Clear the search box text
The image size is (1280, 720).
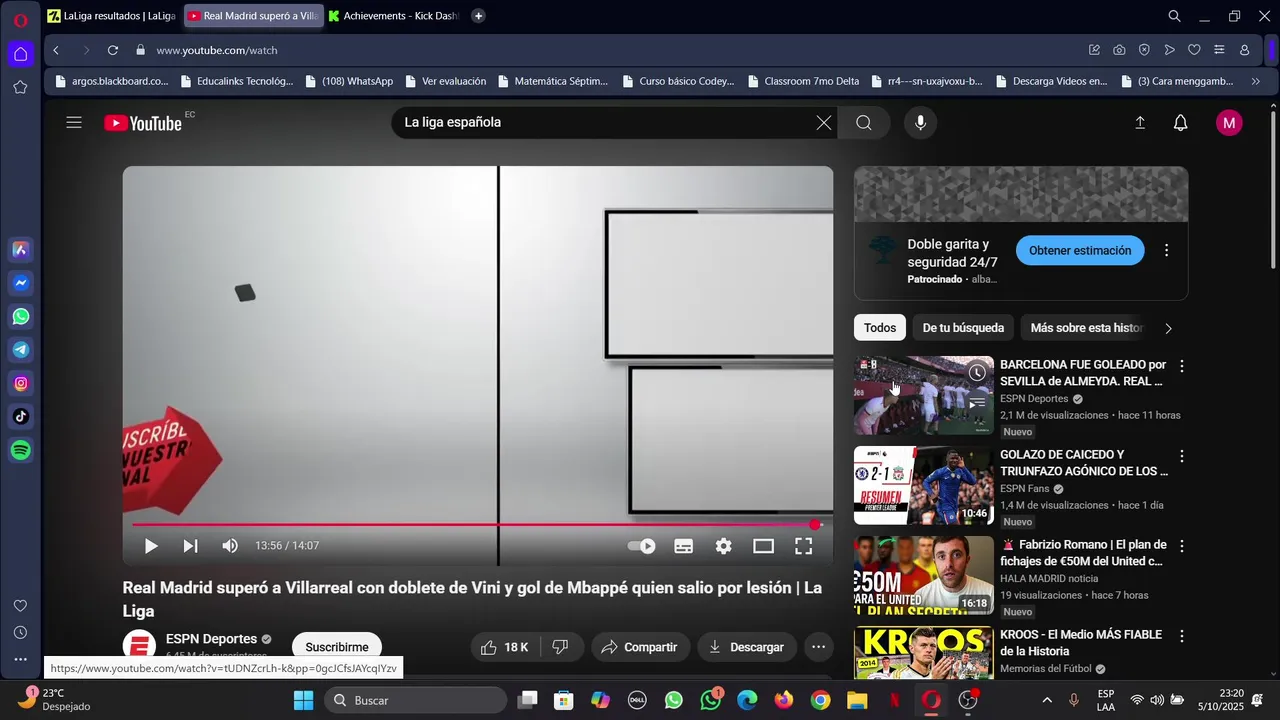[x=823, y=123]
